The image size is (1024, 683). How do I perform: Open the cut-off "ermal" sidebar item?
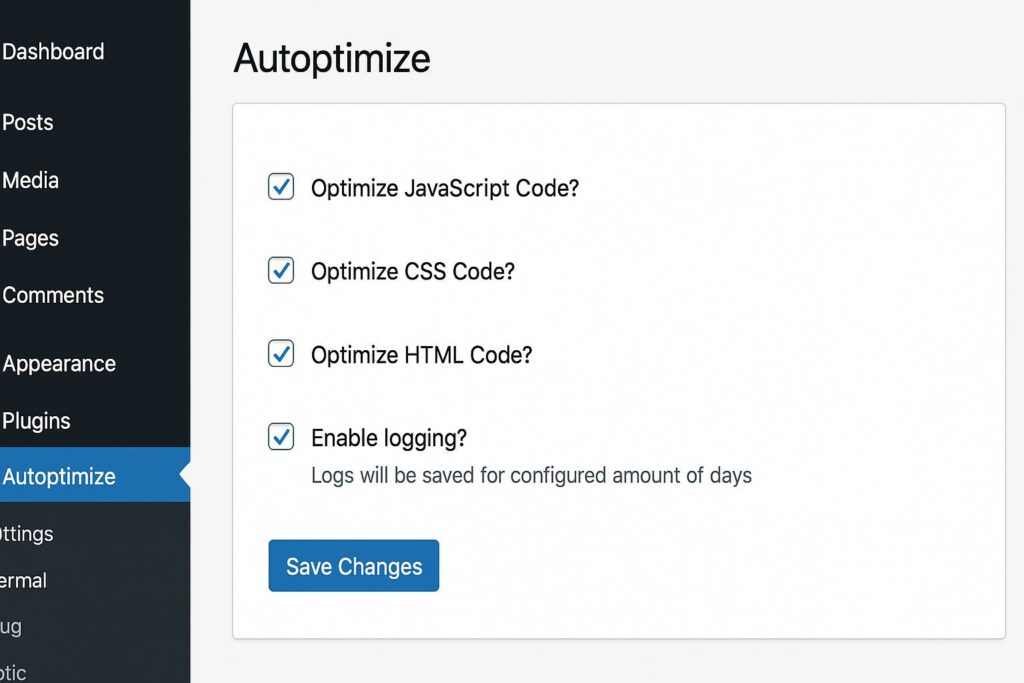(x=24, y=581)
